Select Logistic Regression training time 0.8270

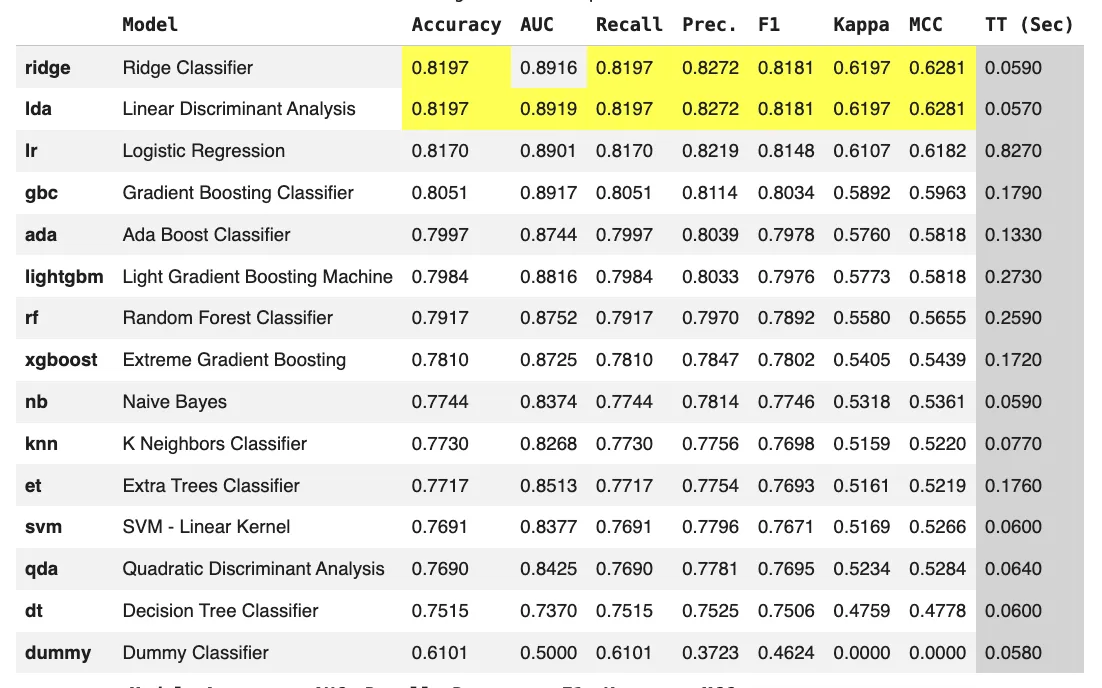(1013, 151)
